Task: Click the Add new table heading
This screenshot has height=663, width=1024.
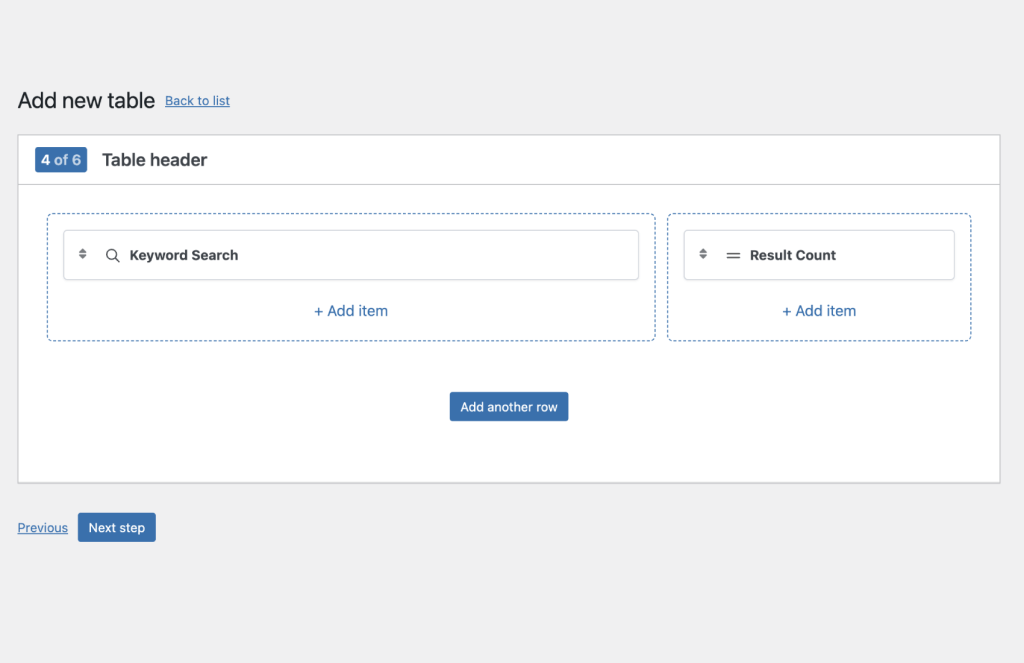Action: coord(86,101)
